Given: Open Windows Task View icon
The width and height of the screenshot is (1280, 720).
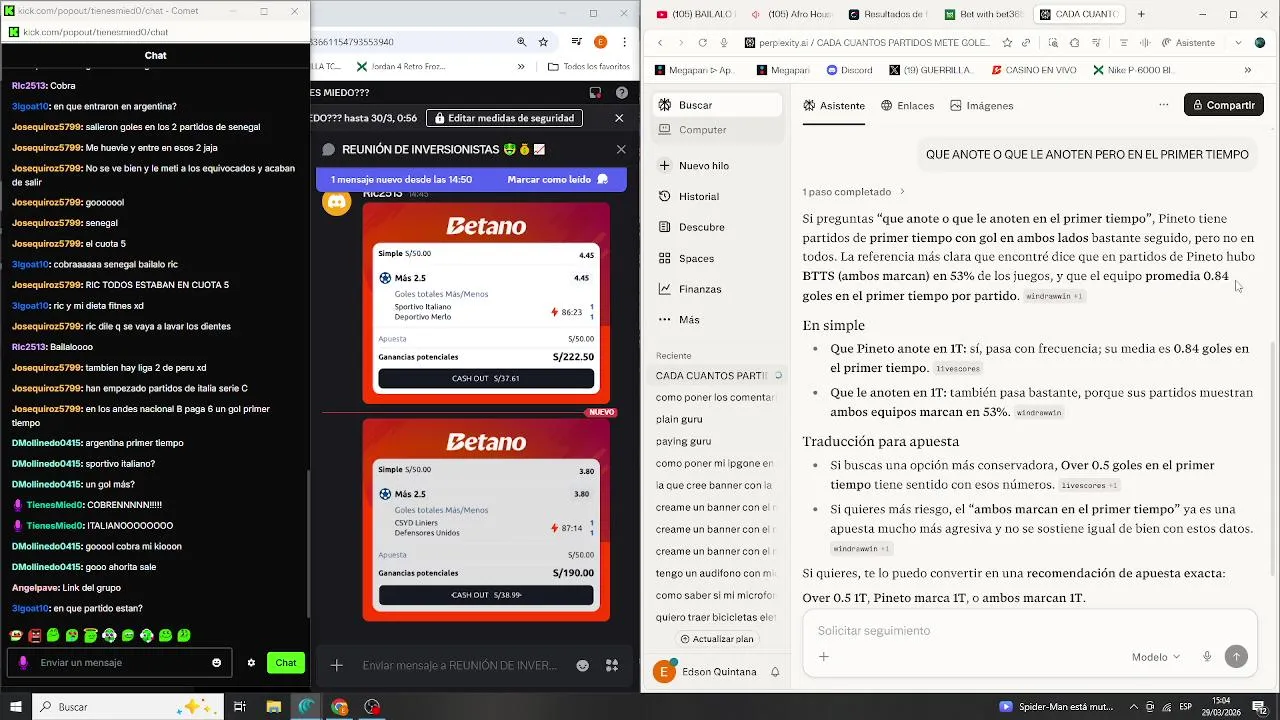Looking at the screenshot, I should click(x=239, y=707).
